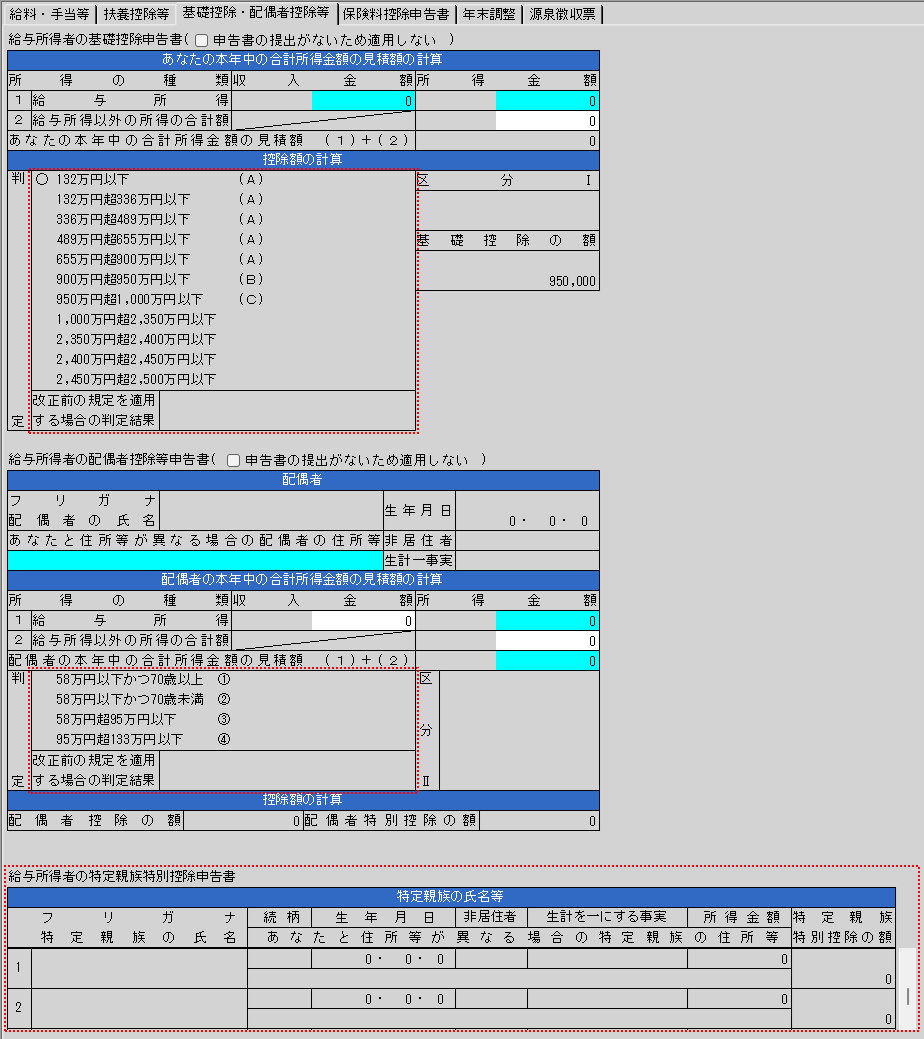Click the 配偶者の氏名 name field
This screenshot has height=1039, width=924.
(x=271, y=510)
